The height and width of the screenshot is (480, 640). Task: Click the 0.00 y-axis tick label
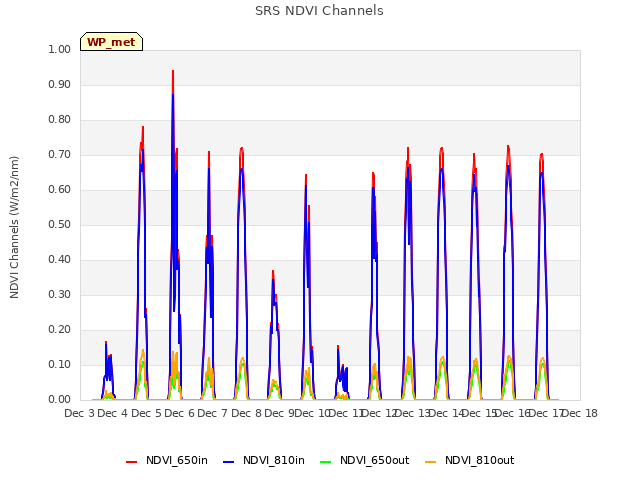60,400
